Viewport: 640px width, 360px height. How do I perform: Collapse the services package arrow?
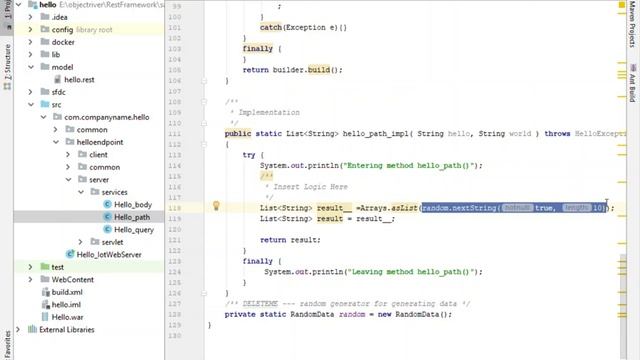[81, 192]
